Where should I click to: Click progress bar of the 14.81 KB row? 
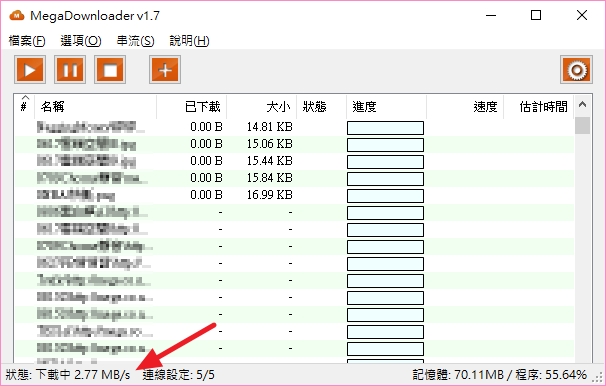coord(385,128)
